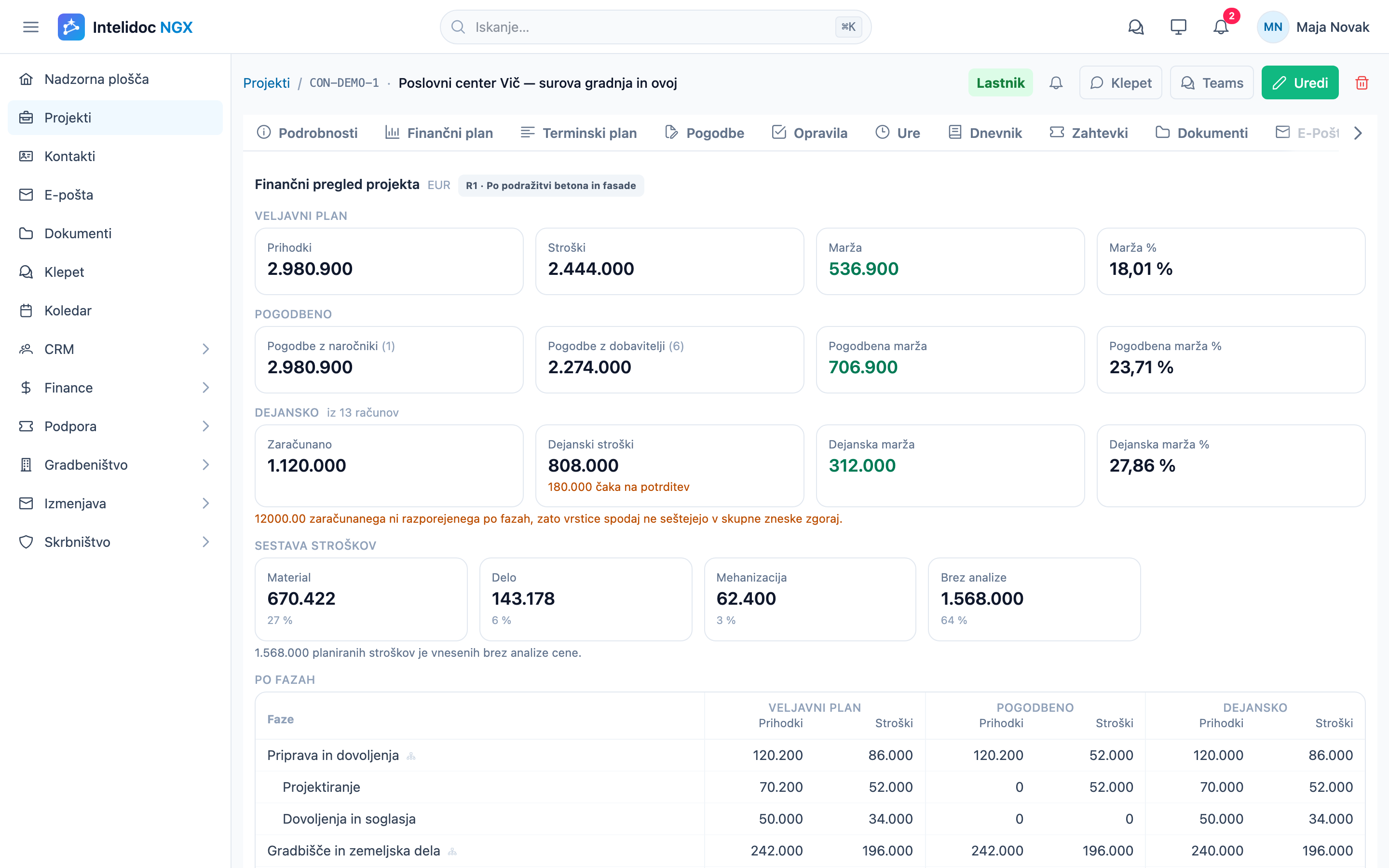Screen dimensions: 1389x868
Task: Open Koledar in sidebar
Action: (115, 311)
